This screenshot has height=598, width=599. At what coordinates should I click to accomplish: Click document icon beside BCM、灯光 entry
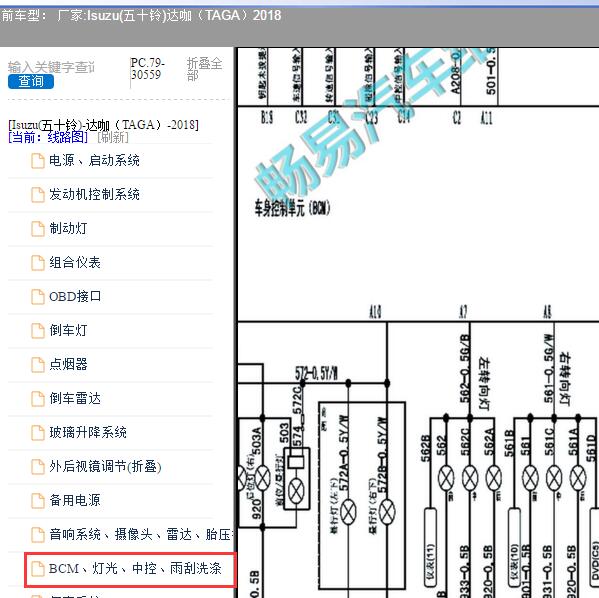pos(38,569)
